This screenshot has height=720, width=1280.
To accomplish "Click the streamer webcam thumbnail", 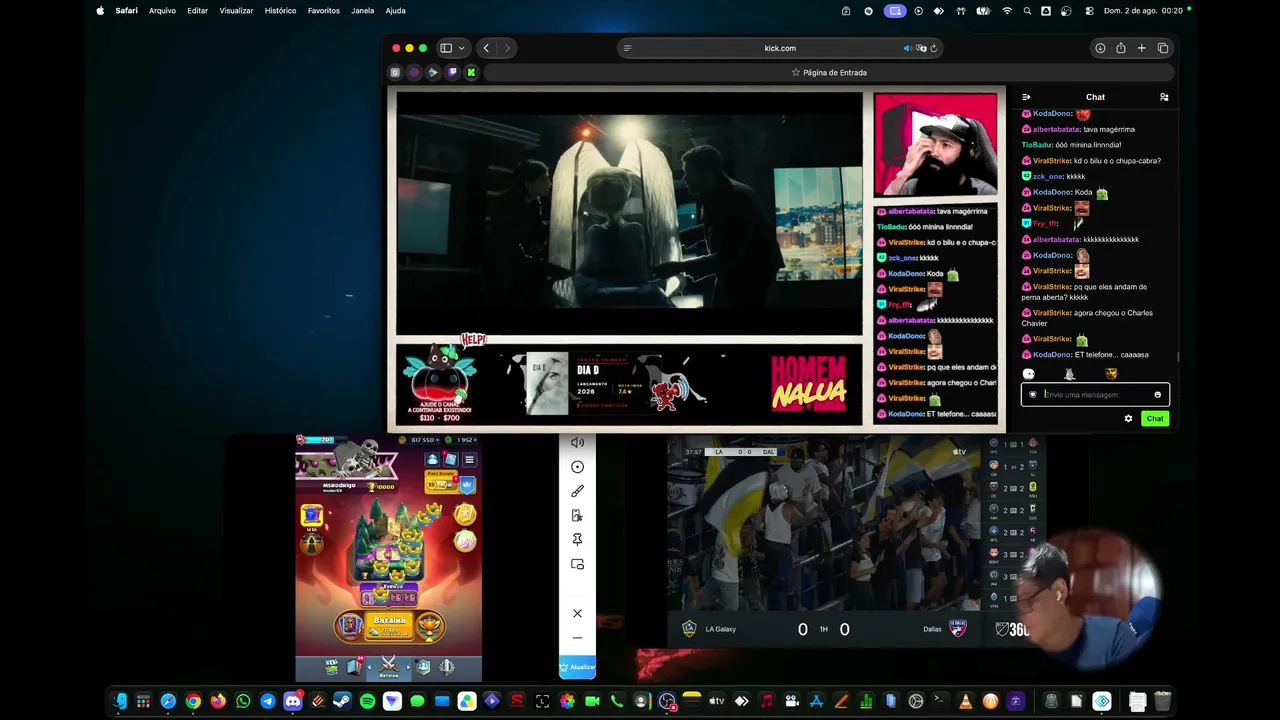I will [x=935, y=145].
